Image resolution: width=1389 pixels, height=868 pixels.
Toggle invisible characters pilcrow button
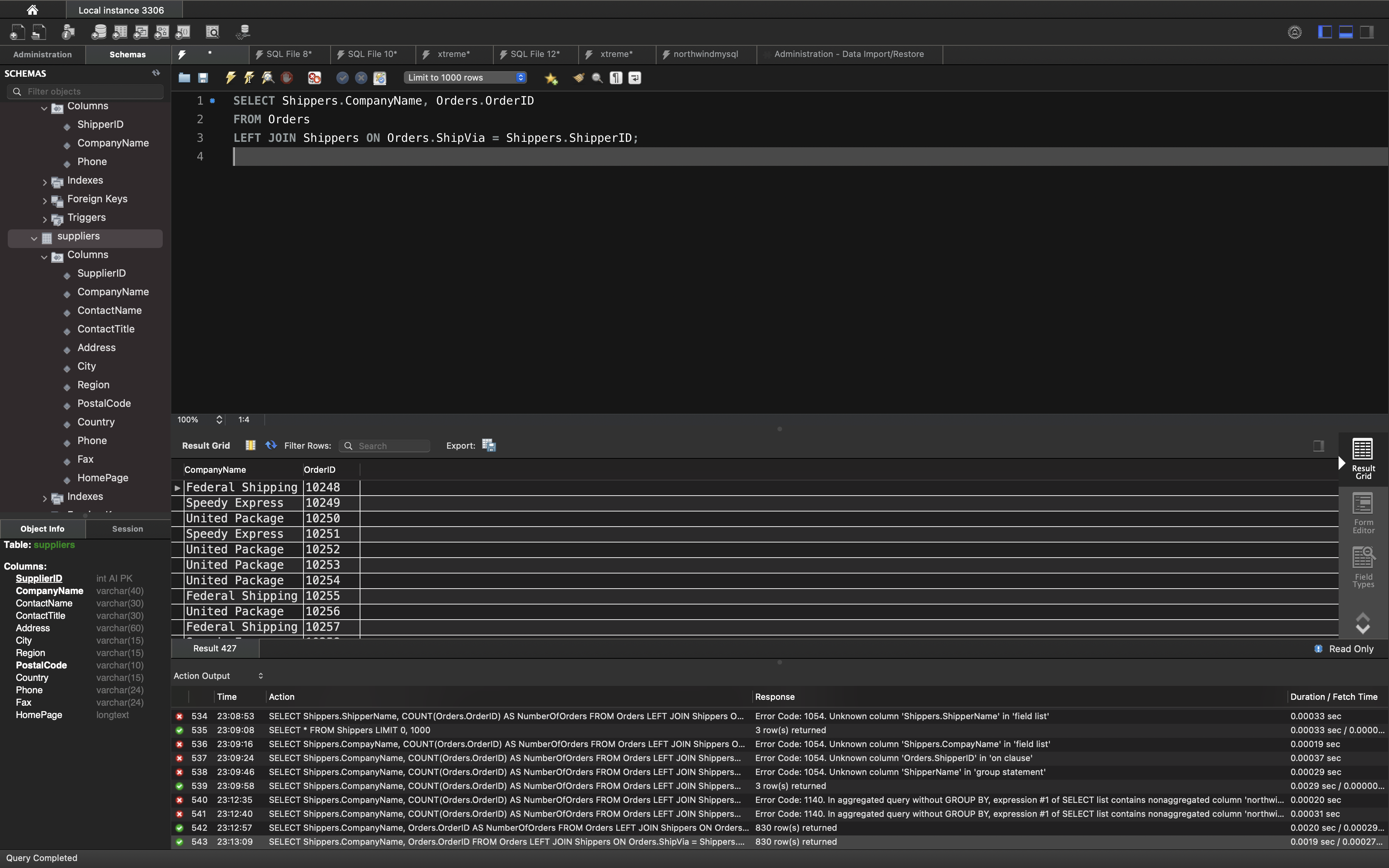[616, 77]
